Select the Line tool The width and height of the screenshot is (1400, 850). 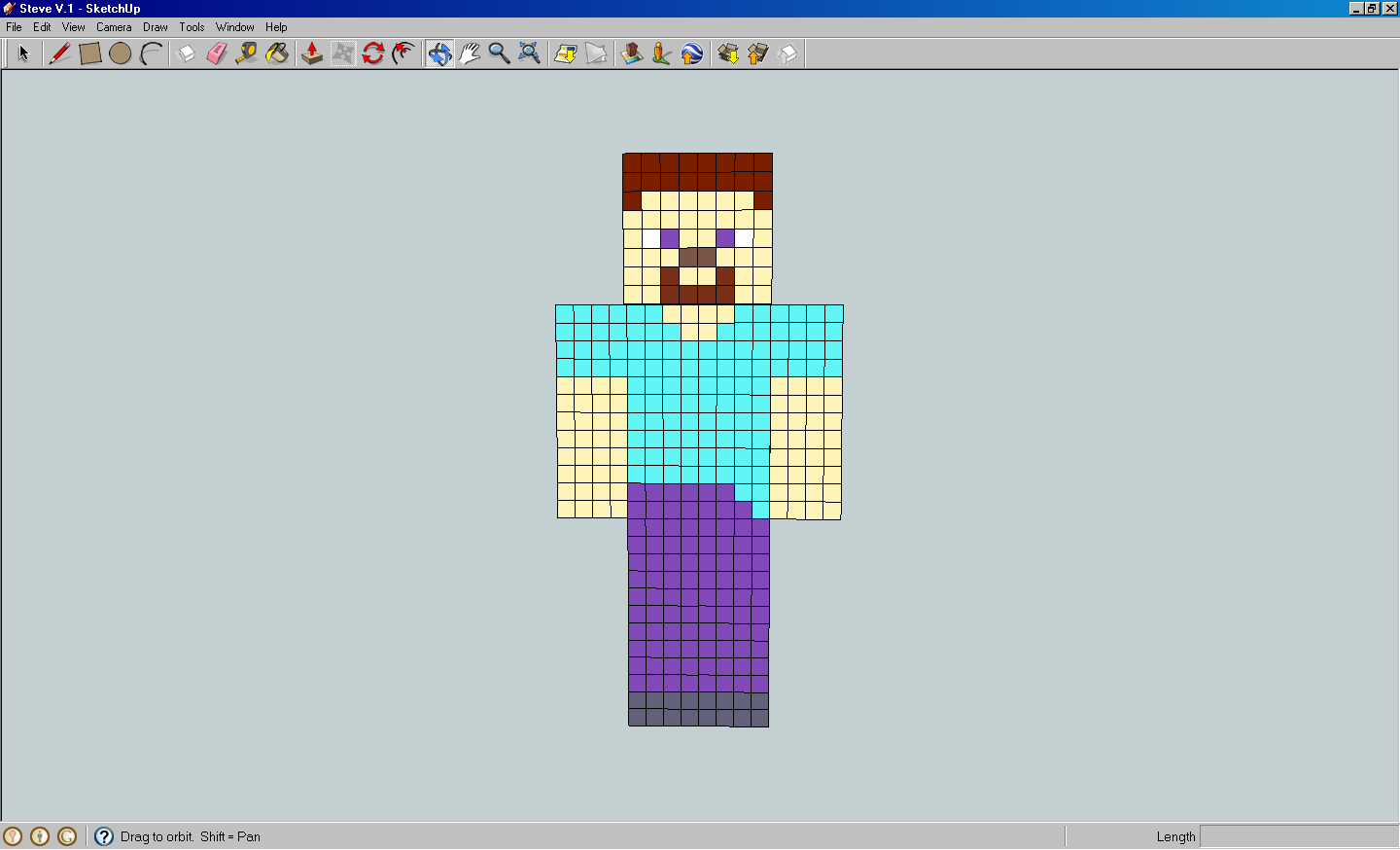(x=59, y=53)
